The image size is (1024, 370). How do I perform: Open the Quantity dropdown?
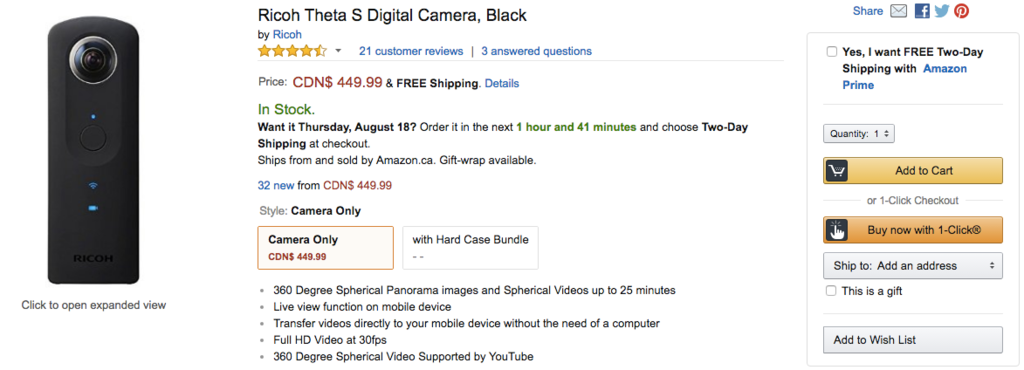coord(859,134)
